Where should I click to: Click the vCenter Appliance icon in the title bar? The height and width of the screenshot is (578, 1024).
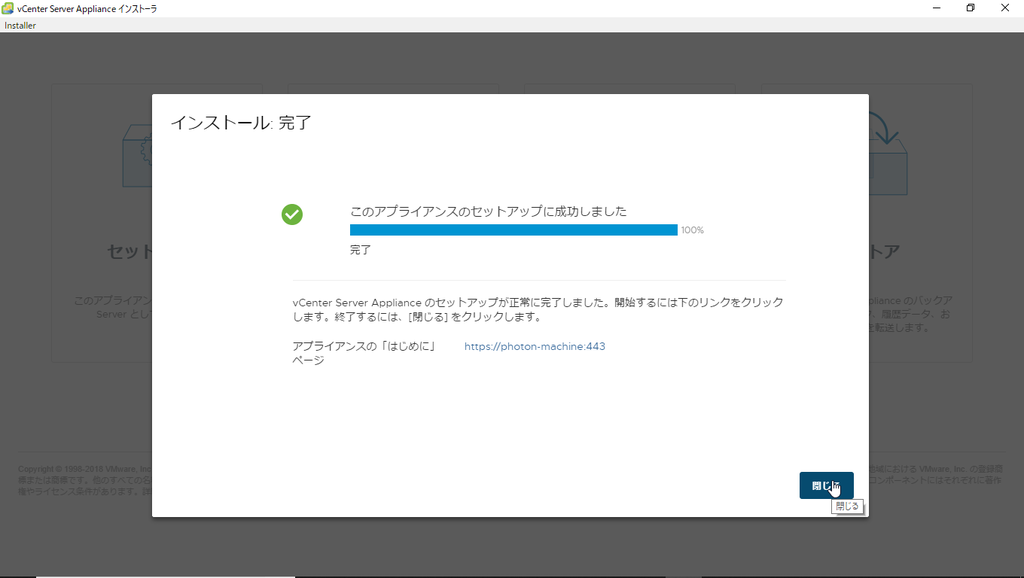pos(10,8)
